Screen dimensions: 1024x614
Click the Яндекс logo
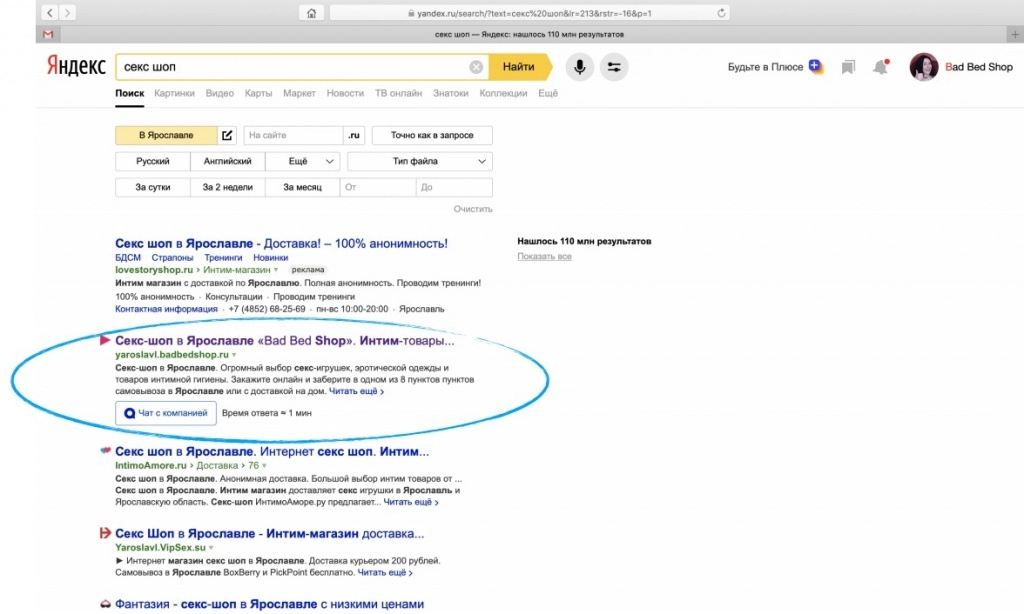pos(76,66)
